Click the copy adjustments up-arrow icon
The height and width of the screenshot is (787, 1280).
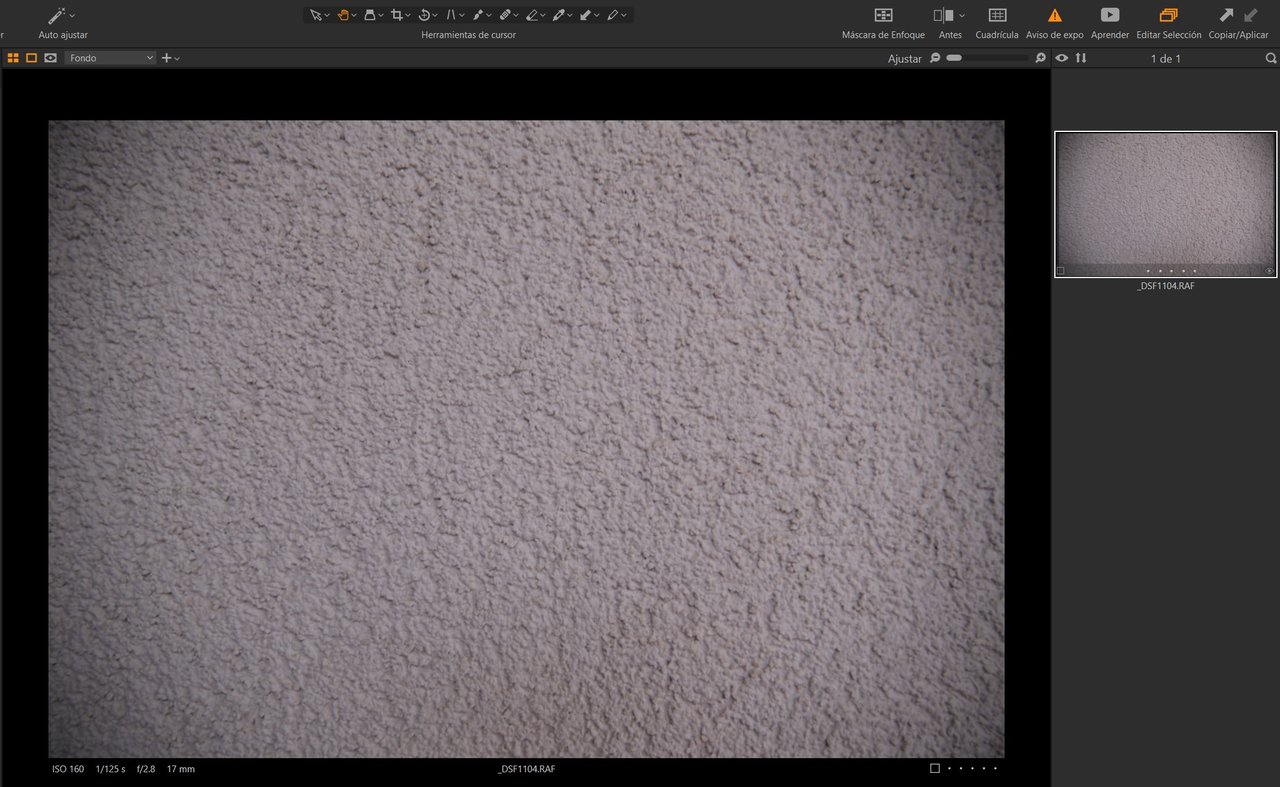pyautogui.click(x=1226, y=15)
